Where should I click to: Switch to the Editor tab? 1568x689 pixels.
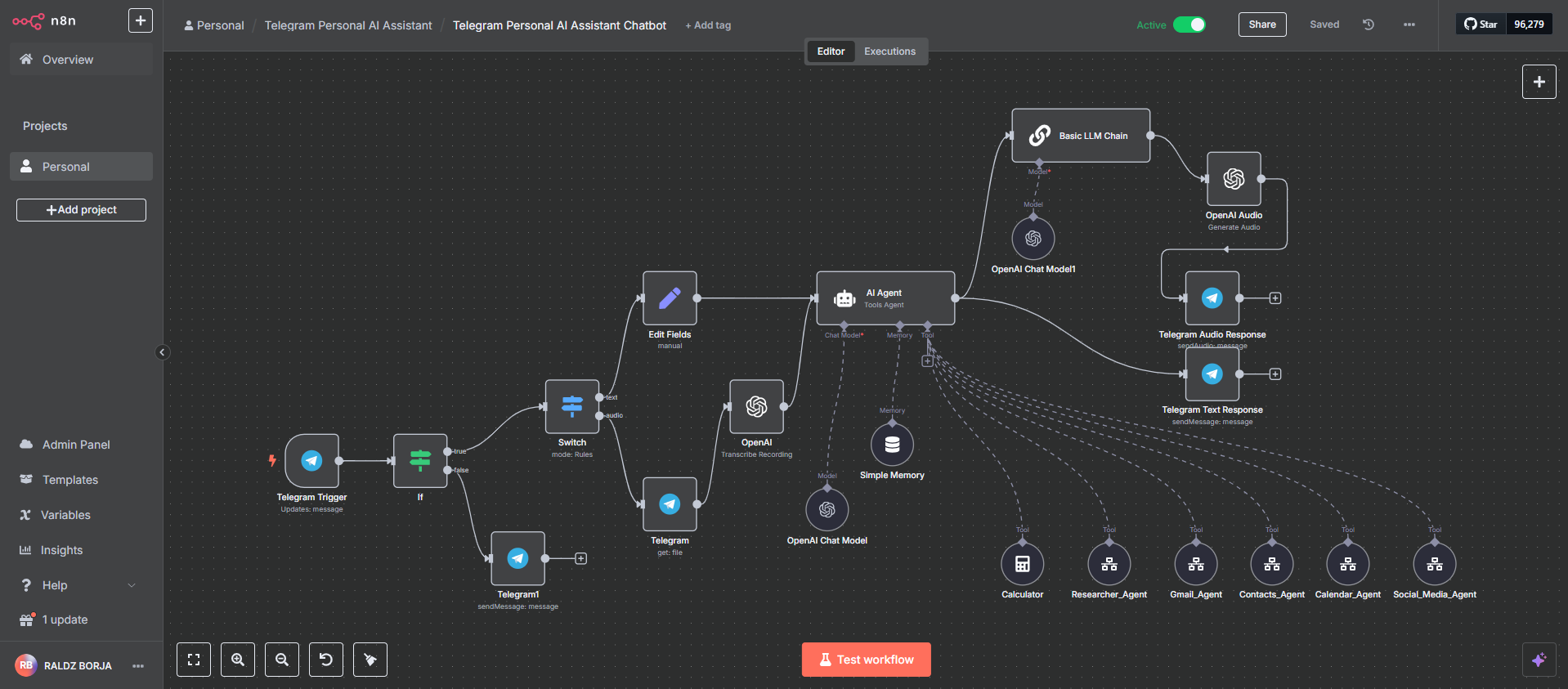(831, 51)
